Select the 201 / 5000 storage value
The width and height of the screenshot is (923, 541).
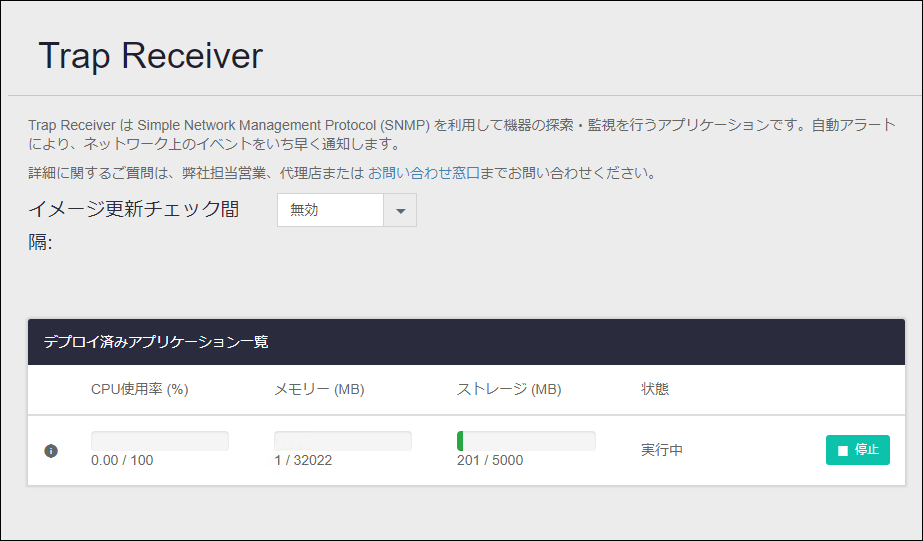[490, 460]
